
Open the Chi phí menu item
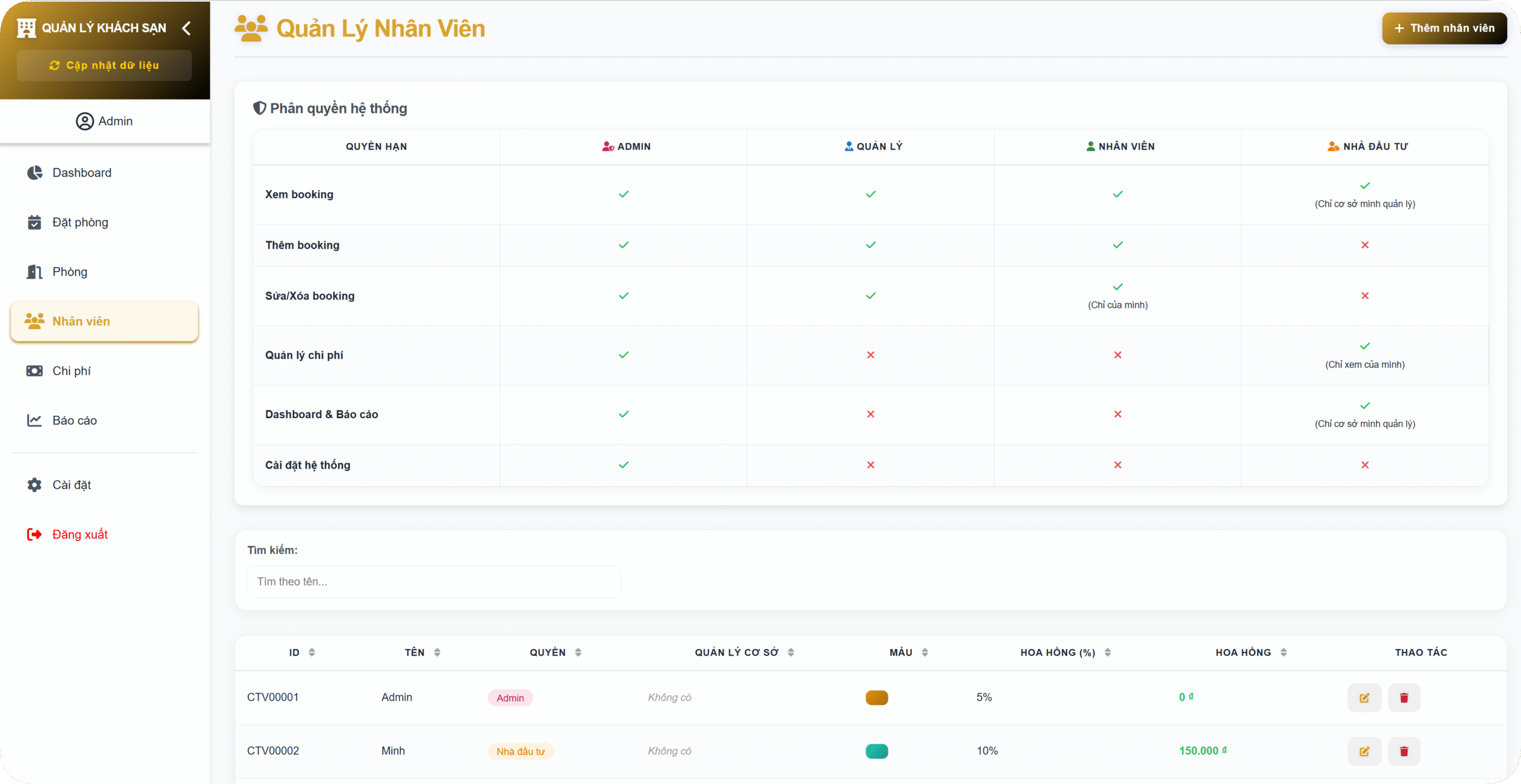(x=71, y=371)
